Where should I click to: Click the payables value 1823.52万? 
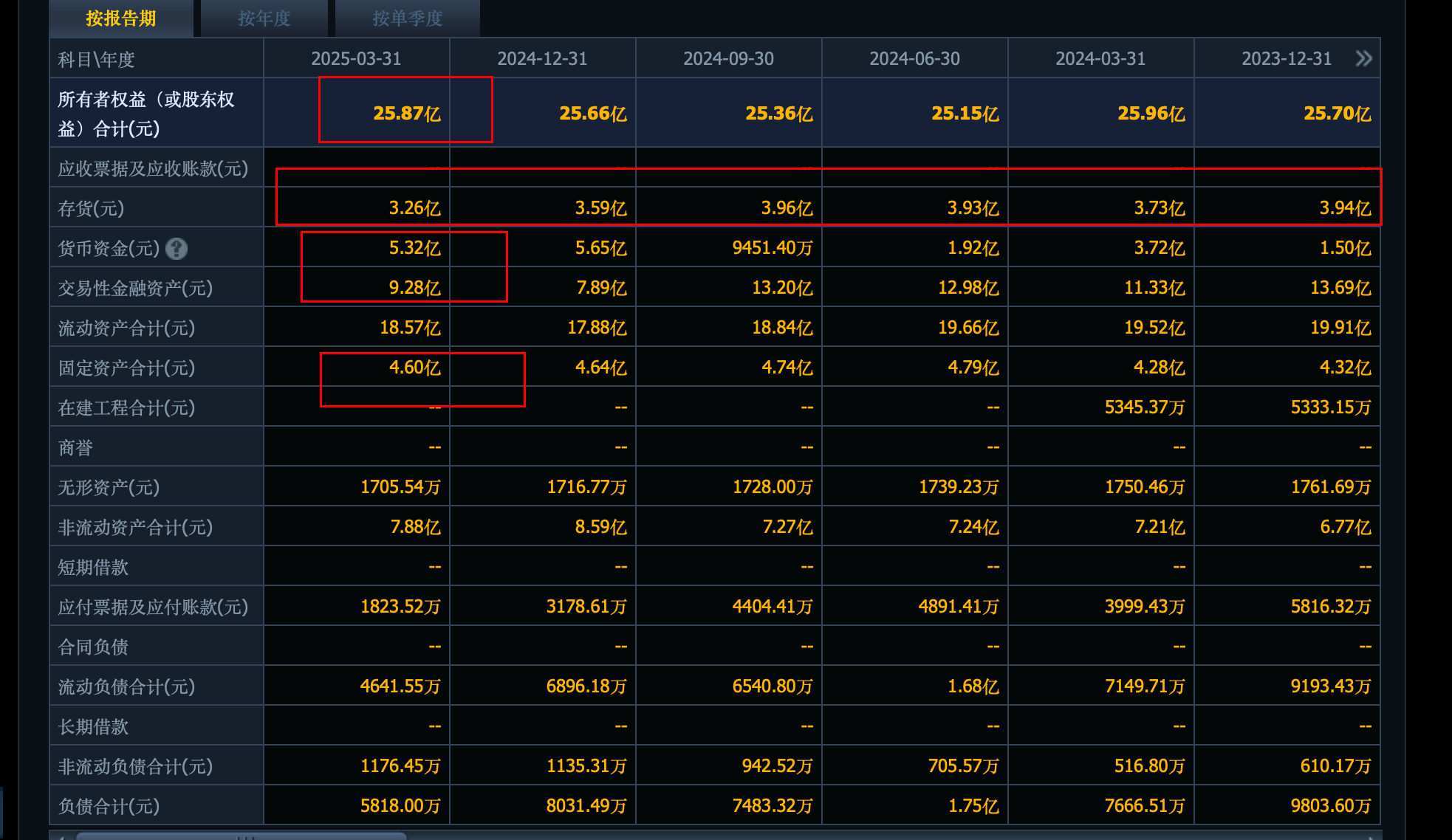coord(400,607)
